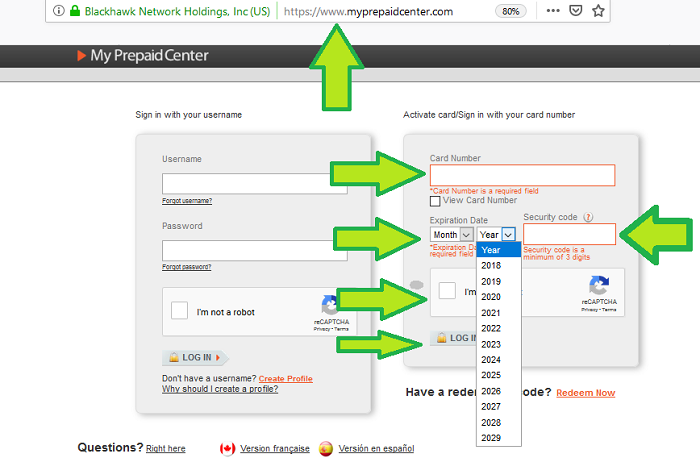Click reCAPTCHA logo in username sign-in panel
Image resolution: width=700 pixels, height=458 pixels.
point(330,304)
